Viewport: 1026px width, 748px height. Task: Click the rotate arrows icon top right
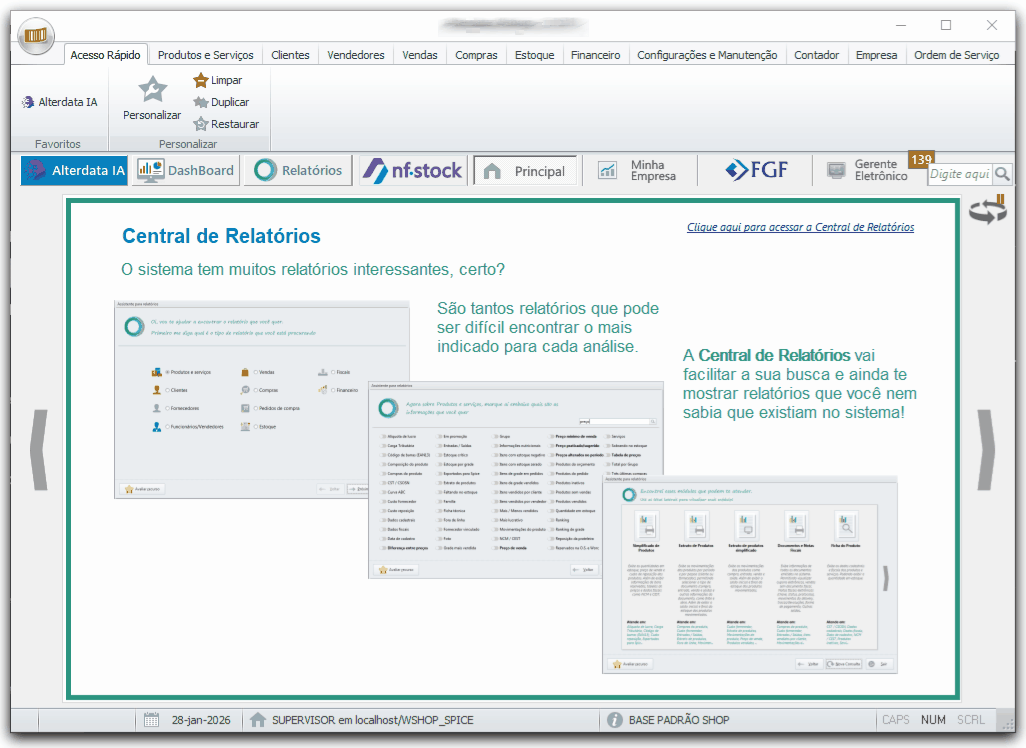(986, 208)
